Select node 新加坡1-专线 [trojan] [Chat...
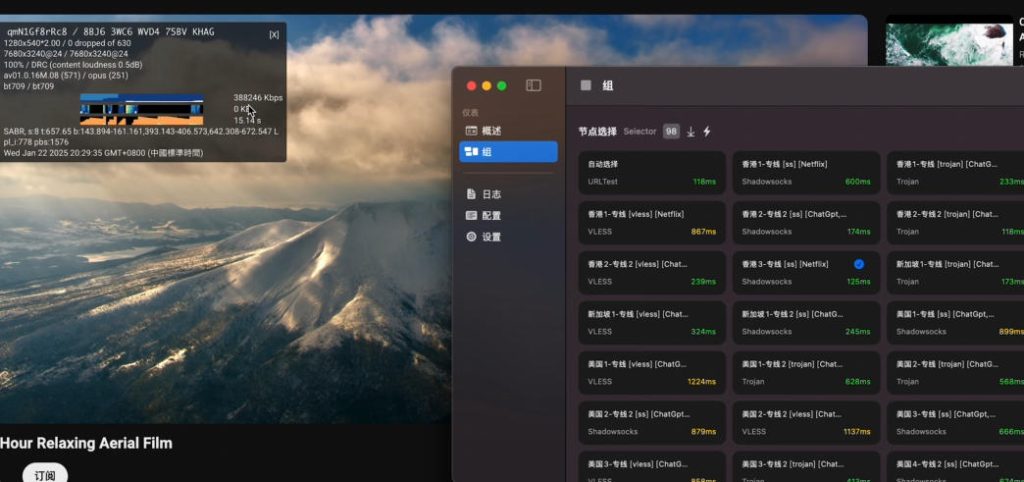 tap(955, 273)
